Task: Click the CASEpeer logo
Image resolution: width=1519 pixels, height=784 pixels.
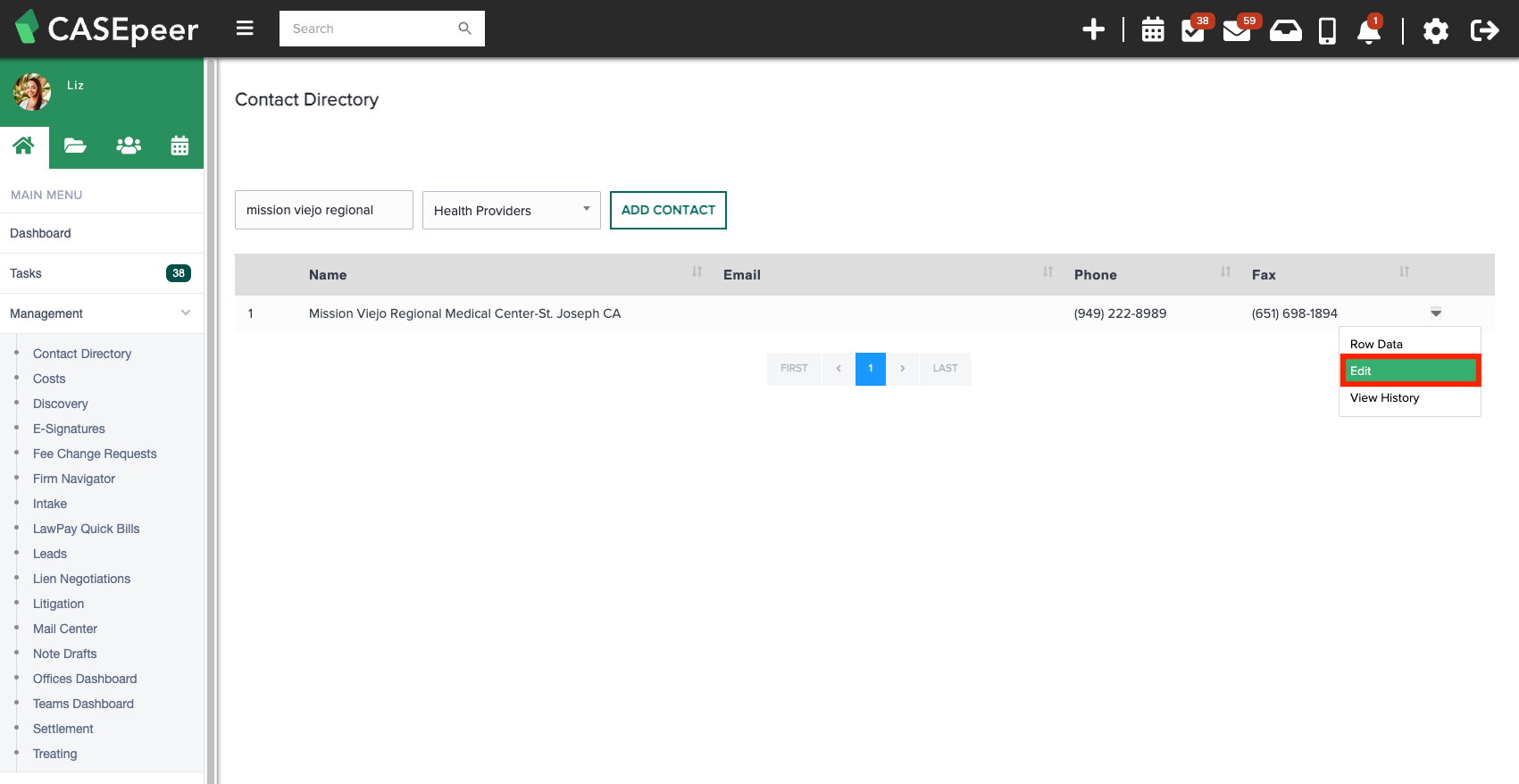Action: 107,29
